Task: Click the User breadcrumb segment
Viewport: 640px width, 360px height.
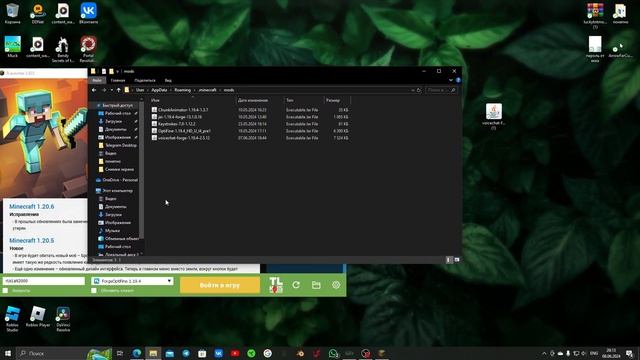Action: pyautogui.click(x=140, y=90)
